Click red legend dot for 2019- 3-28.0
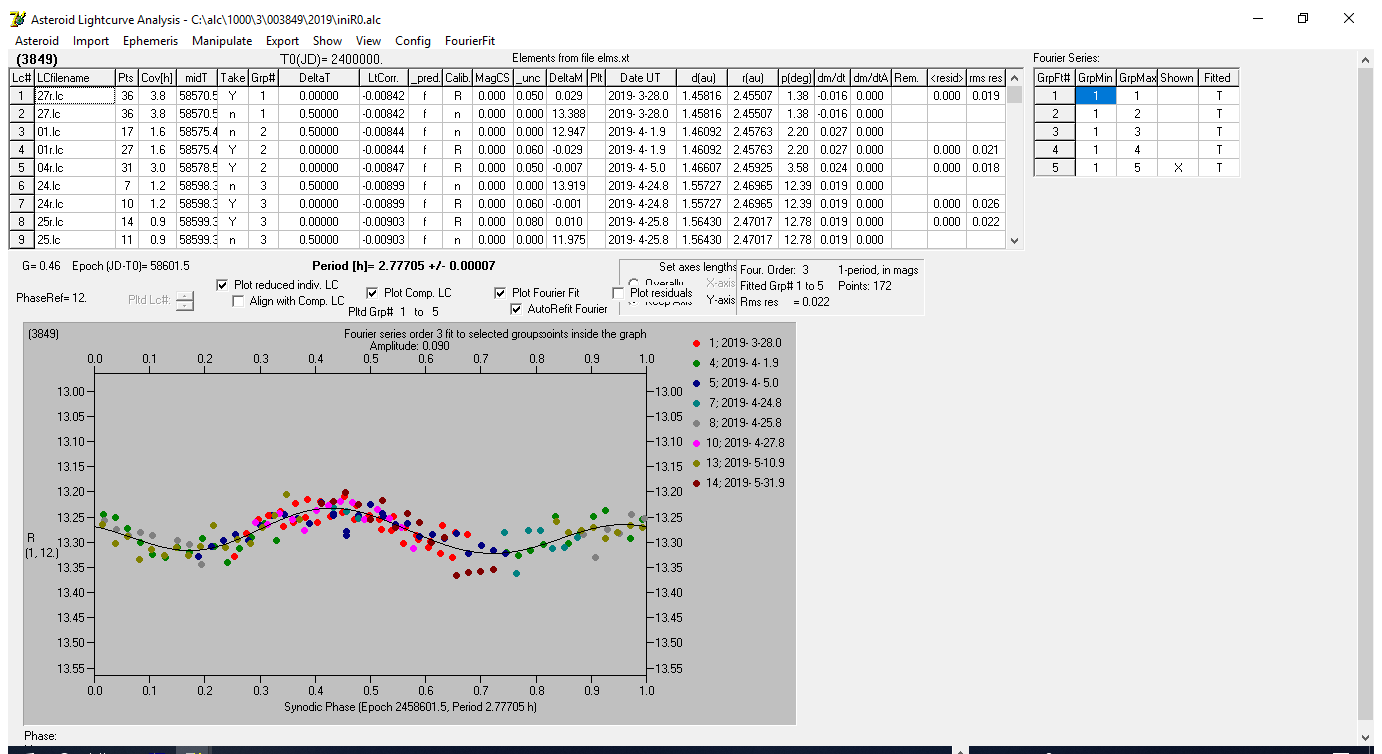Screen dimensions: 1382x754 point(696,343)
